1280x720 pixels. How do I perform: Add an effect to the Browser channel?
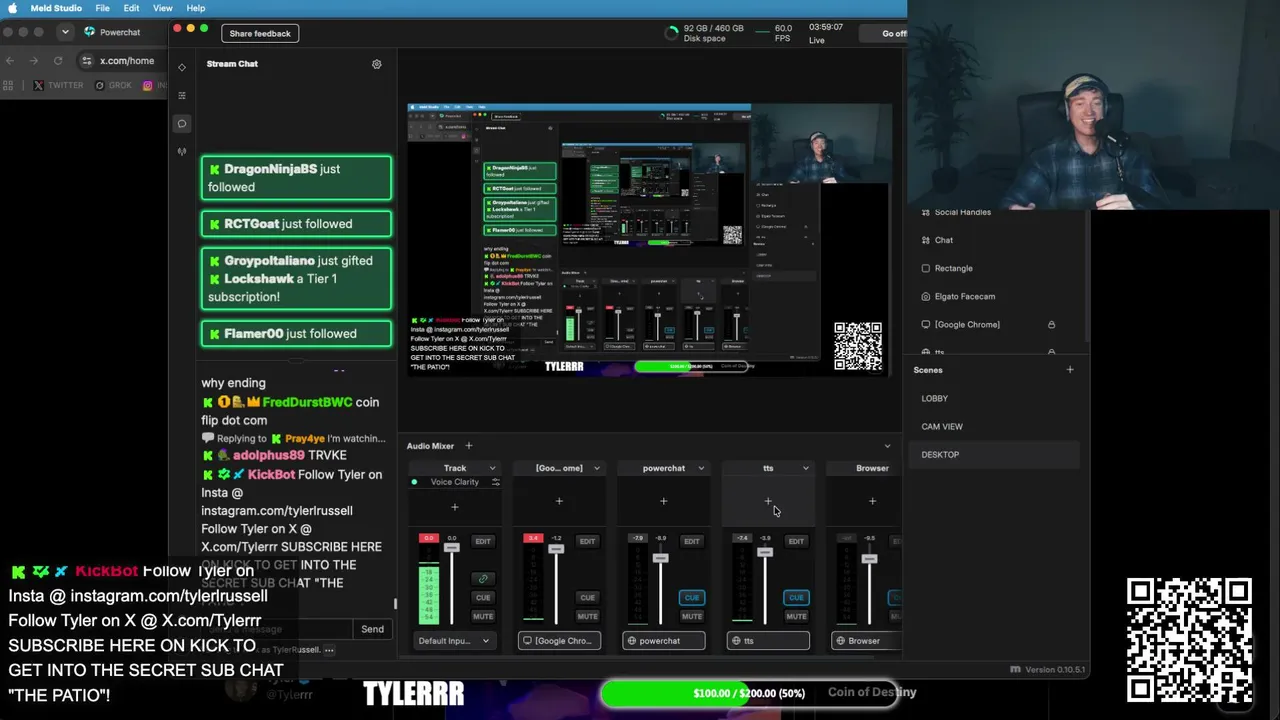[x=872, y=501]
